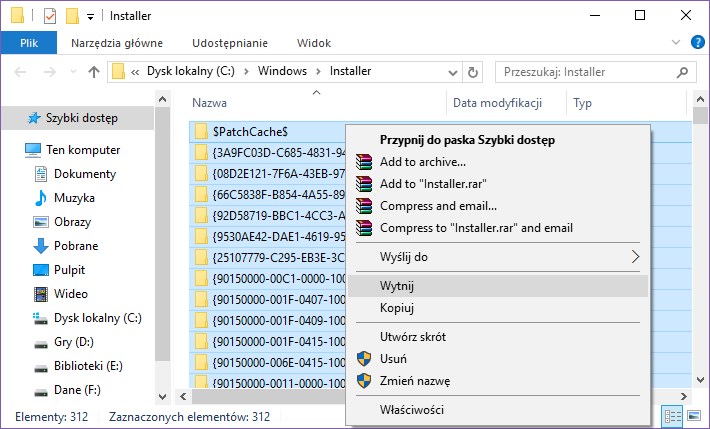Choose Utwórz skrót in context menu

[x=498, y=337]
